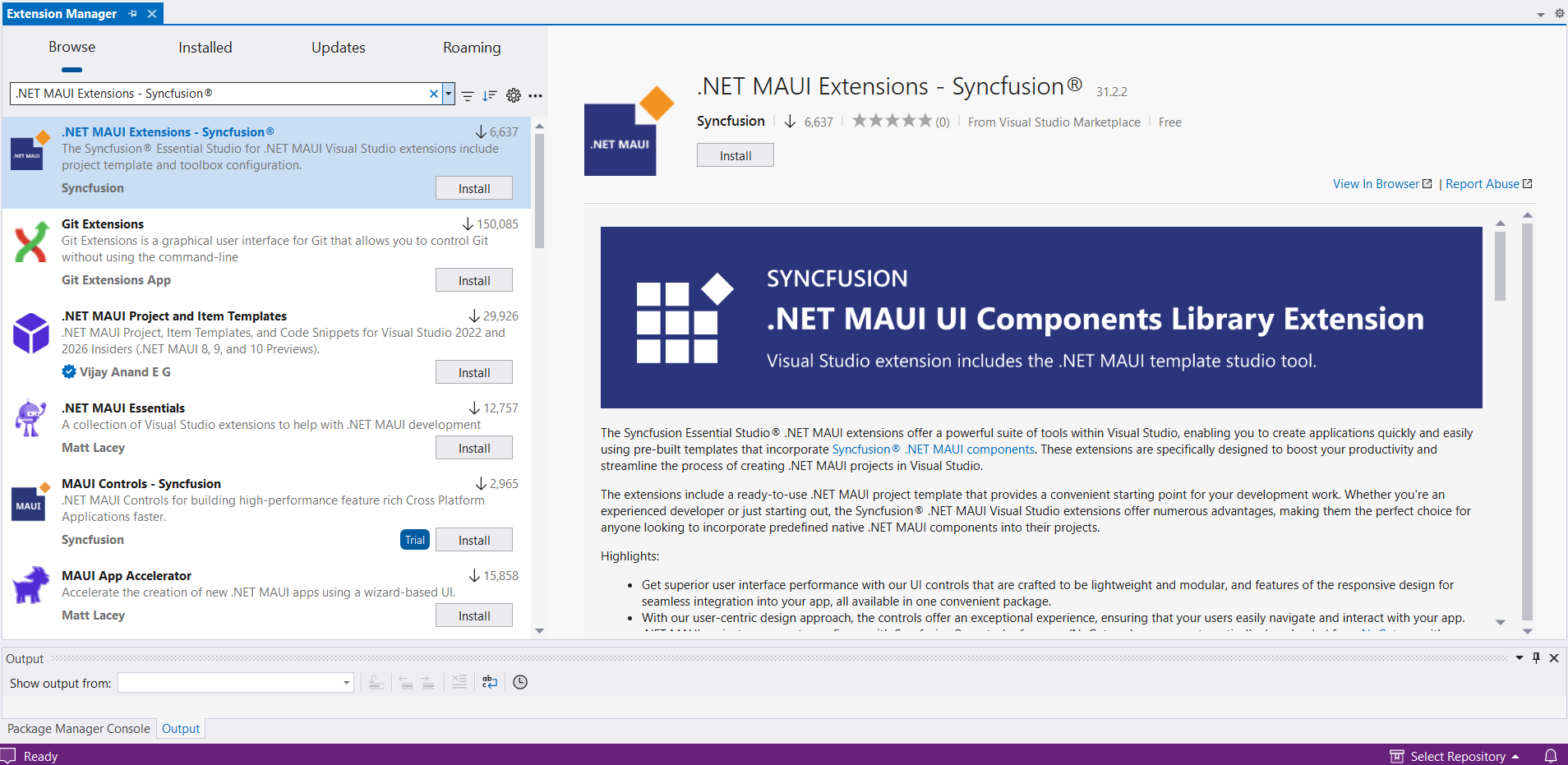The image size is (1568, 765).
Task: Open the more options ellipsis menu
Action: pyautogui.click(x=536, y=96)
